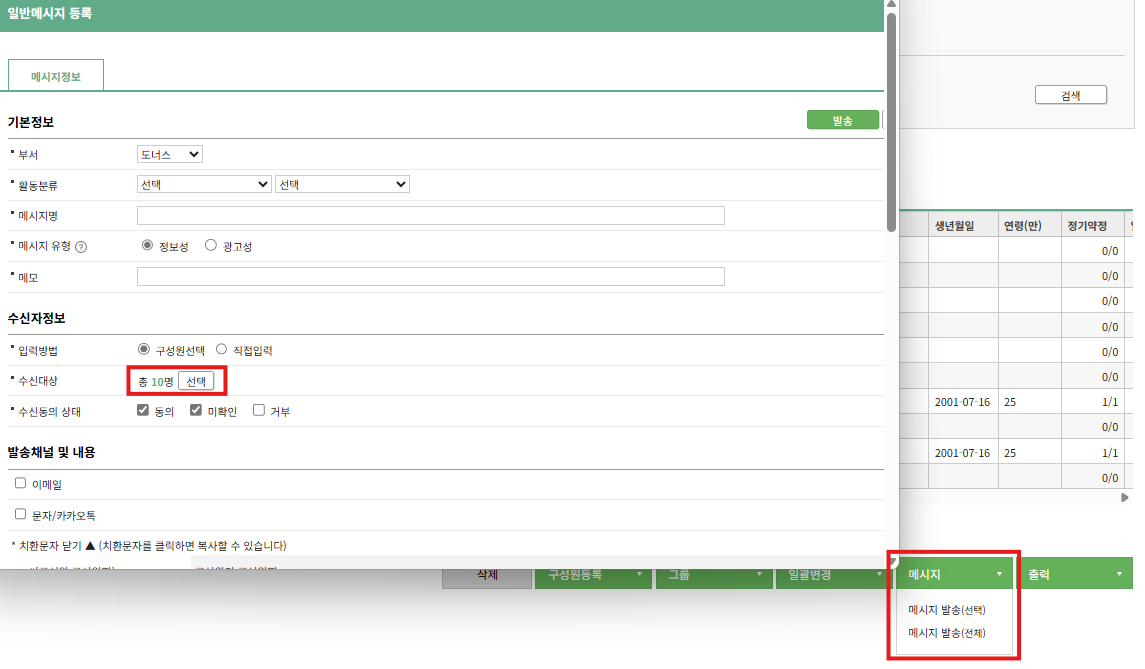This screenshot has width=1145, height=669.
Task: Expand the 구성원등록 dropdown button
Action: click(x=593, y=576)
